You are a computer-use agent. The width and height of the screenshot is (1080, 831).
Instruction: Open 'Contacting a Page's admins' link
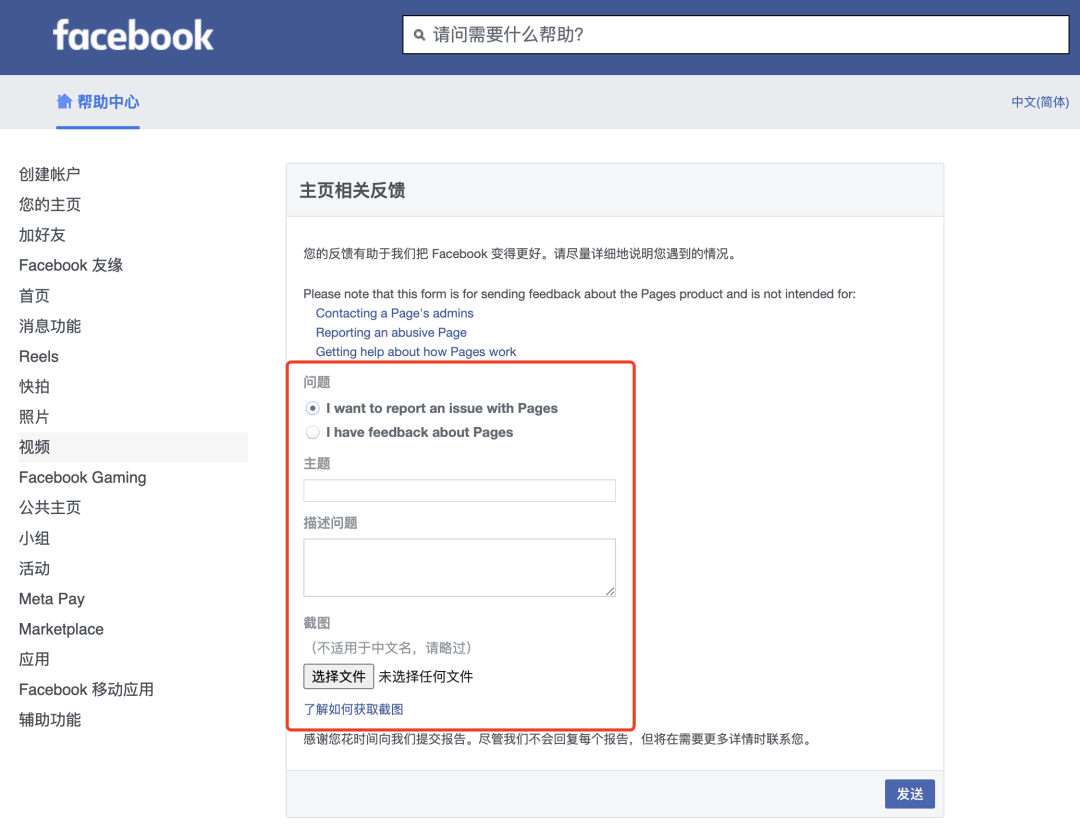[x=395, y=313]
